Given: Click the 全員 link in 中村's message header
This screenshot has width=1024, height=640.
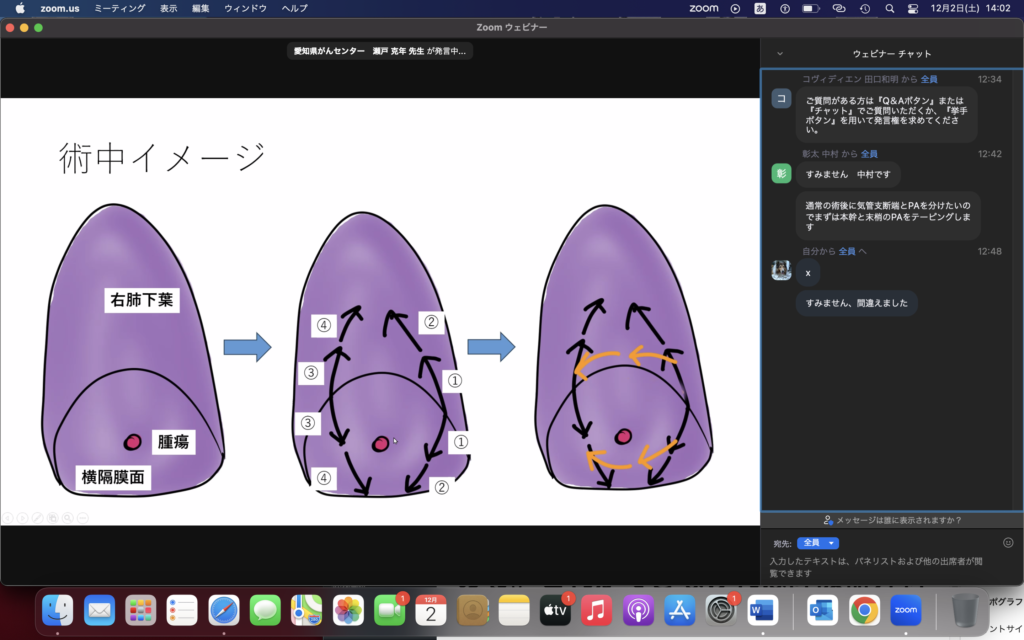Looking at the screenshot, I should point(869,154).
